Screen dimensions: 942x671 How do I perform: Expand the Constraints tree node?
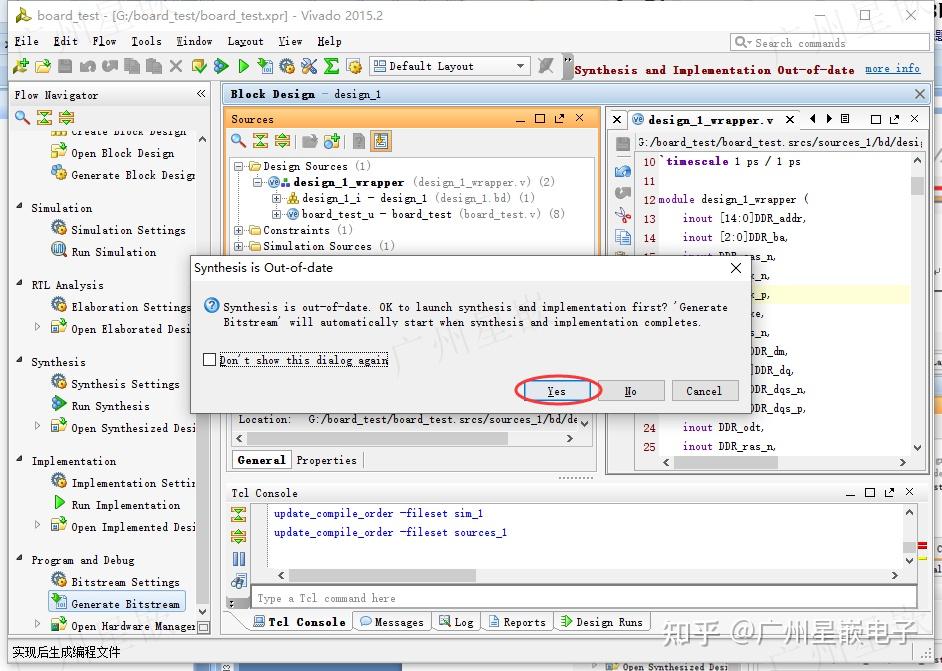tap(239, 230)
